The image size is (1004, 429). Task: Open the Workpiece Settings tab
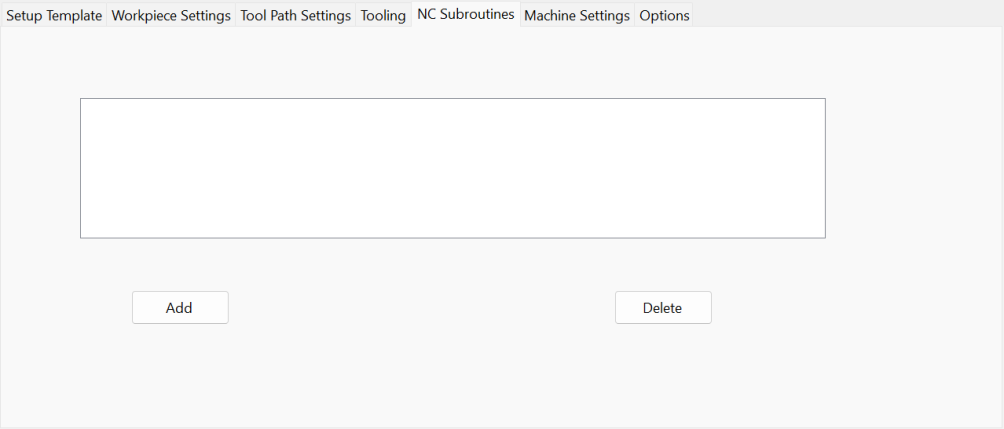tap(171, 15)
